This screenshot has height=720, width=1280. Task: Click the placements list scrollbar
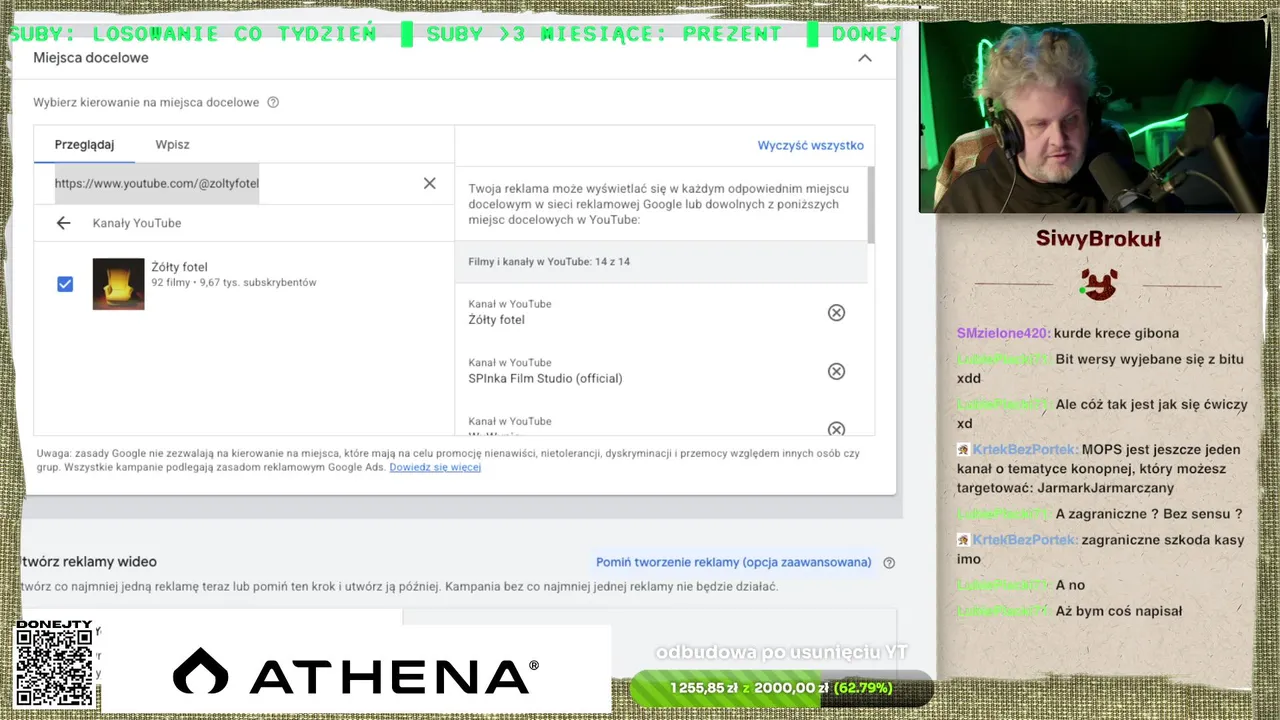click(x=870, y=205)
